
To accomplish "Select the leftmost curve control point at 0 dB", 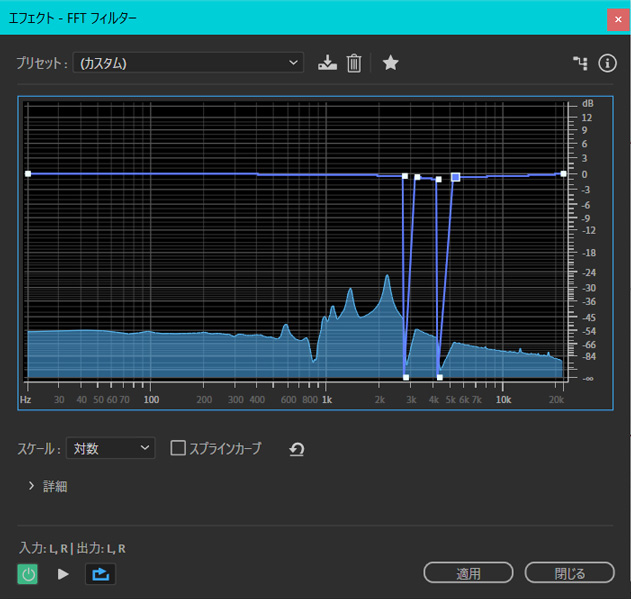I will (28, 174).
